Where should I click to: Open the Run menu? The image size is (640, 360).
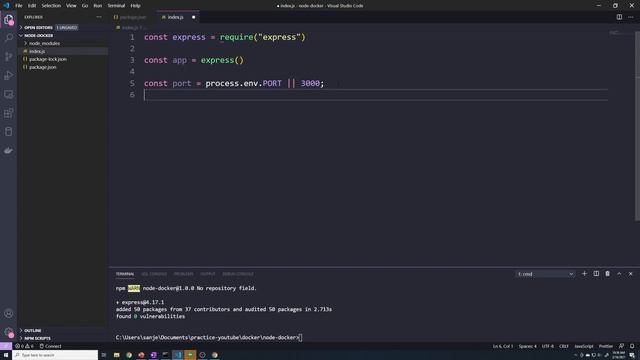pos(98,6)
